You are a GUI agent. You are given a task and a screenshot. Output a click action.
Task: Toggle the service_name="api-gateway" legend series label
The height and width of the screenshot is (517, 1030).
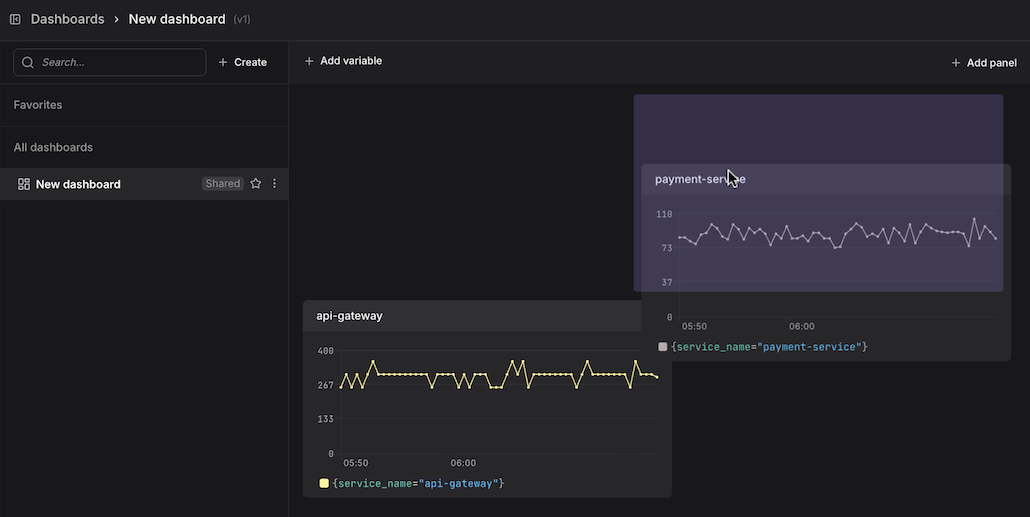click(418, 484)
